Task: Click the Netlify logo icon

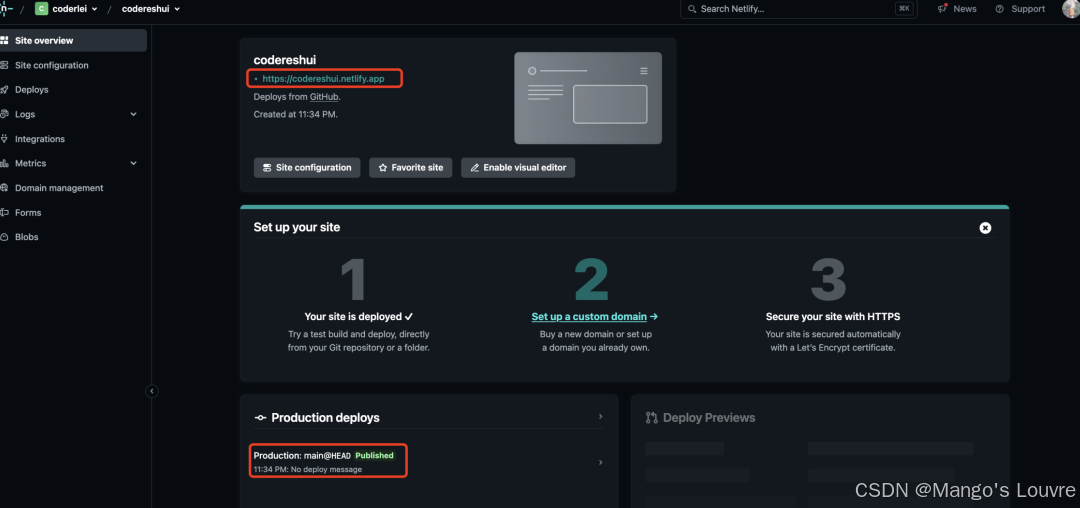Action: tap(6, 9)
